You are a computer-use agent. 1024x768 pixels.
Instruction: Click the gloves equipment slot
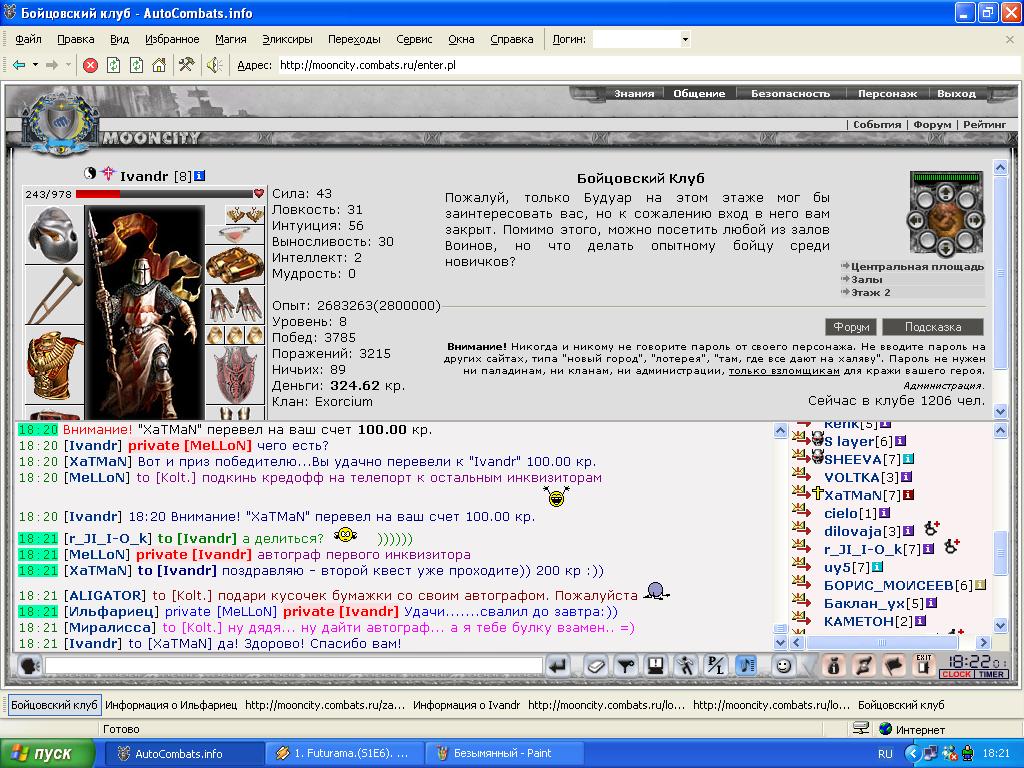235,305
